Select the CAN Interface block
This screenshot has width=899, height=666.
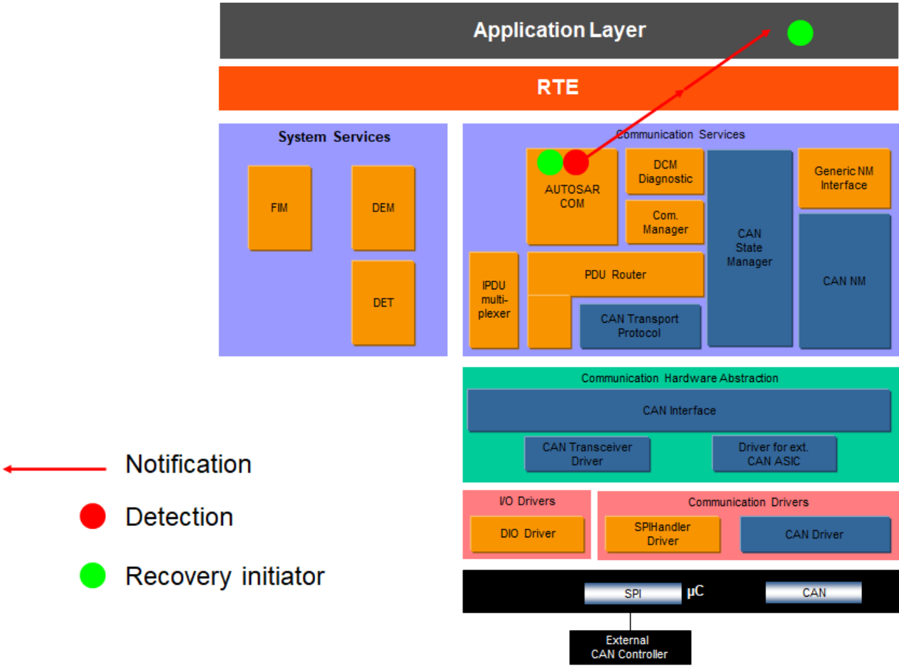click(679, 410)
